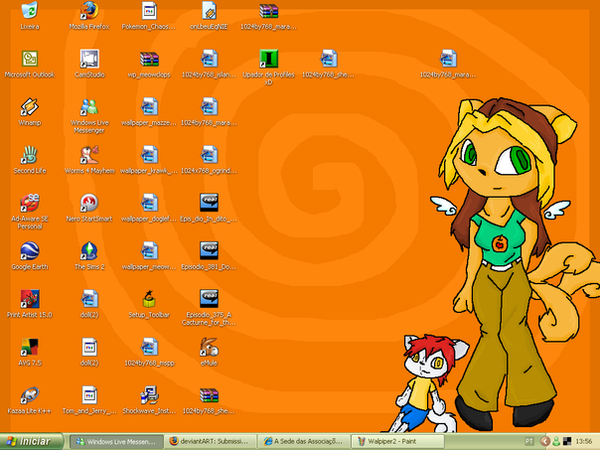Click the 13:56 taskbar clock
600x450 pixels.
pyautogui.click(x=584, y=442)
